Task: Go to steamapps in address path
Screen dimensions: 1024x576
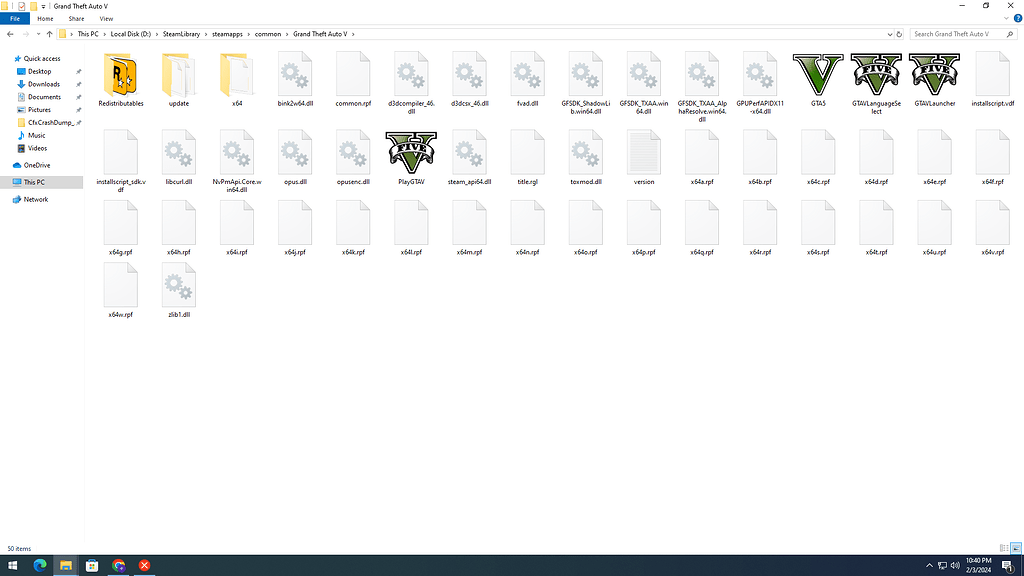Action: (227, 34)
